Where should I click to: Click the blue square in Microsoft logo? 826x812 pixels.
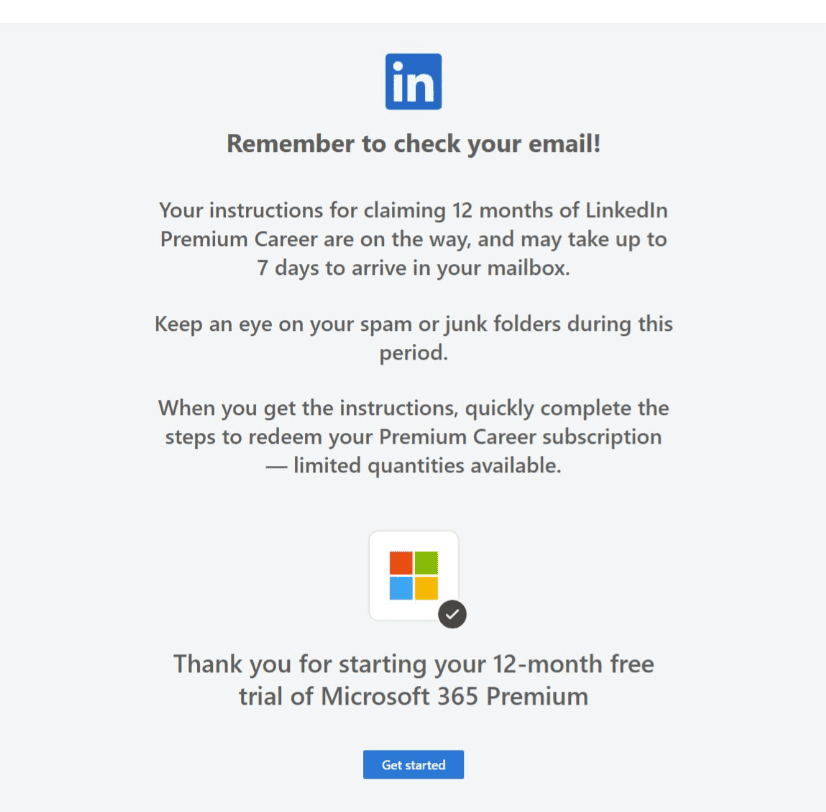[401, 588]
